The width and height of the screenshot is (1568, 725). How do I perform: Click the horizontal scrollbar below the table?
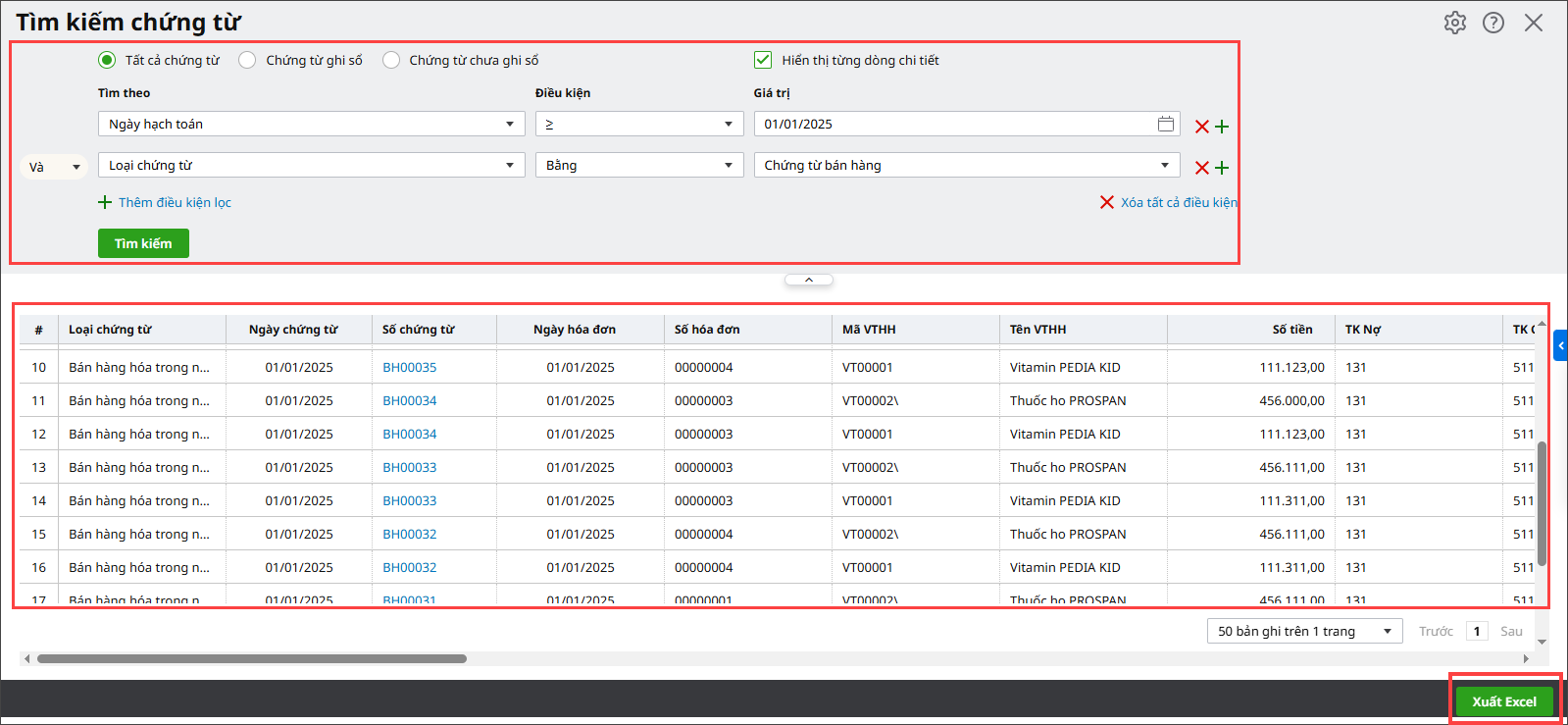click(252, 658)
